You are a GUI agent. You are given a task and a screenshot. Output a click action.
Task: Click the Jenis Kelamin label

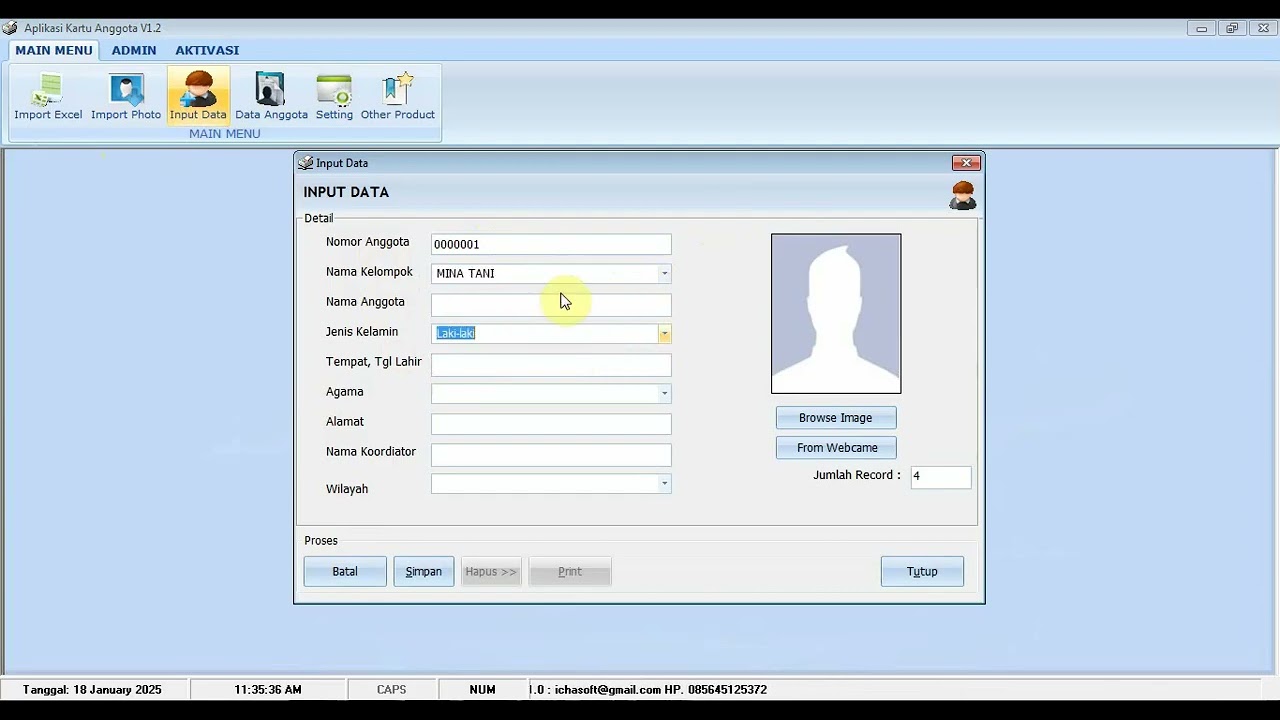[362, 332]
